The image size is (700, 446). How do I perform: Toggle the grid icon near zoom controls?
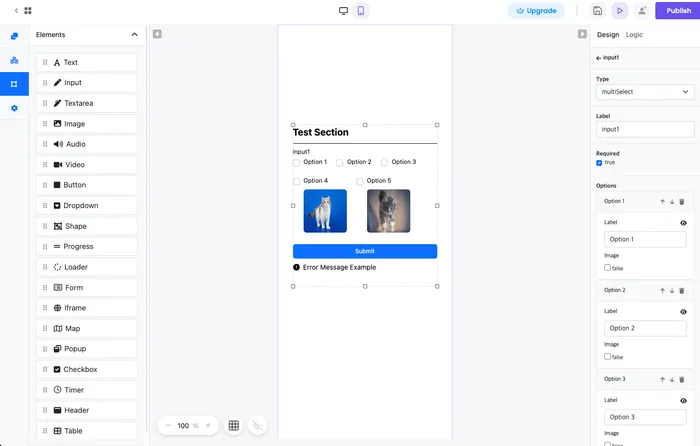[x=233, y=425]
